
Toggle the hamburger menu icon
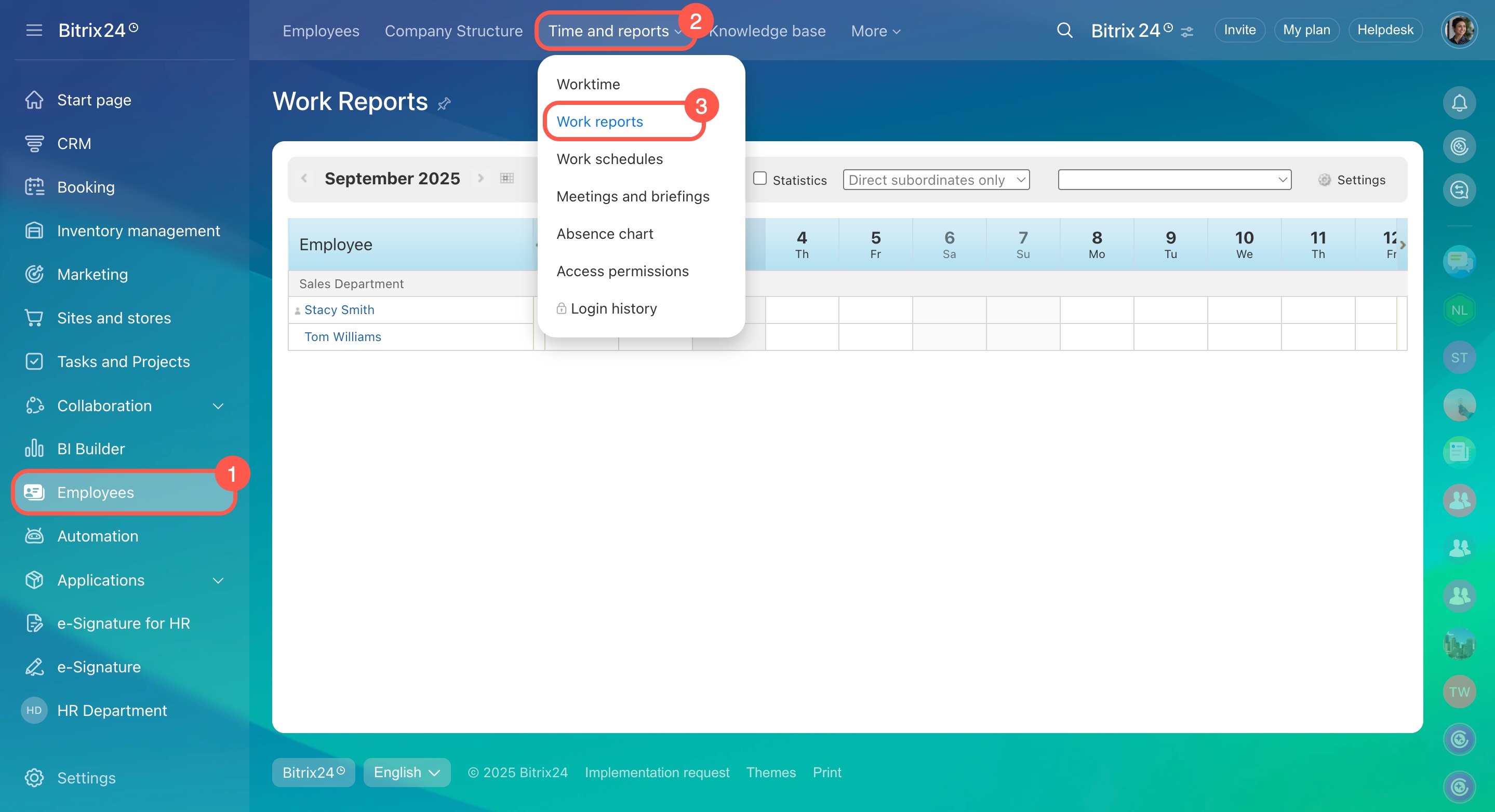(34, 30)
